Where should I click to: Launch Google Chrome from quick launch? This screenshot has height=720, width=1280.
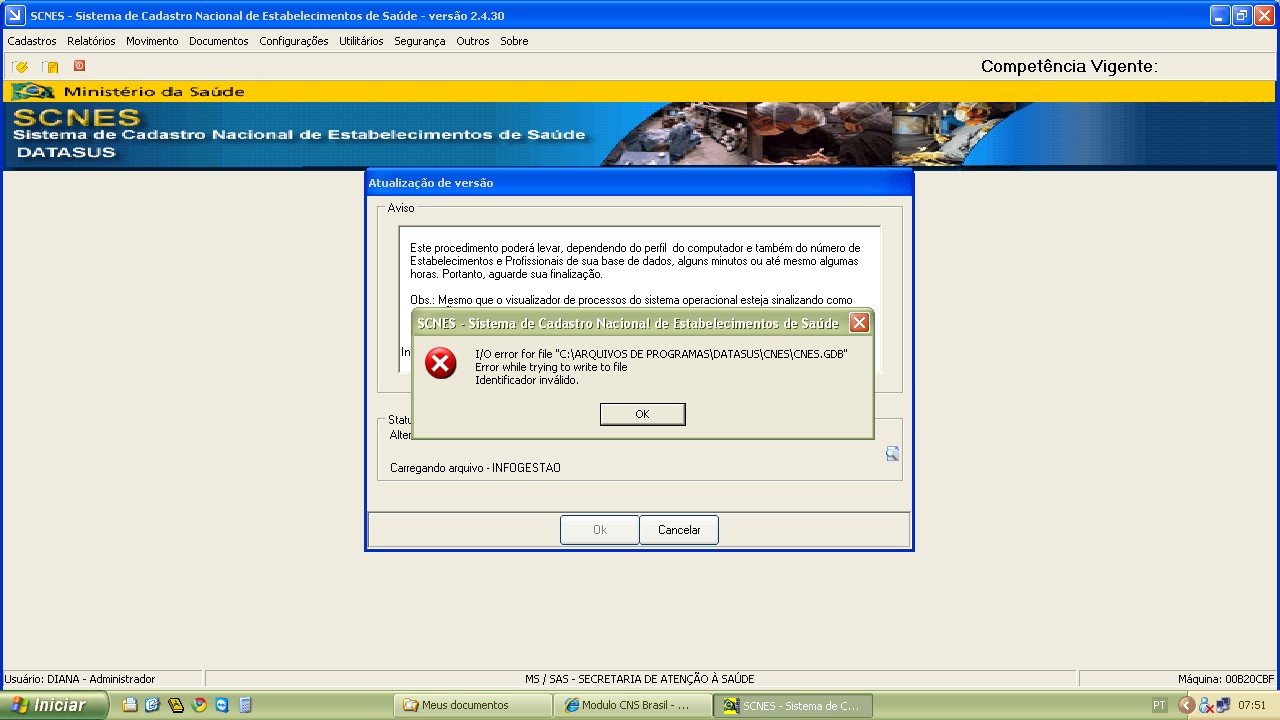(x=199, y=705)
